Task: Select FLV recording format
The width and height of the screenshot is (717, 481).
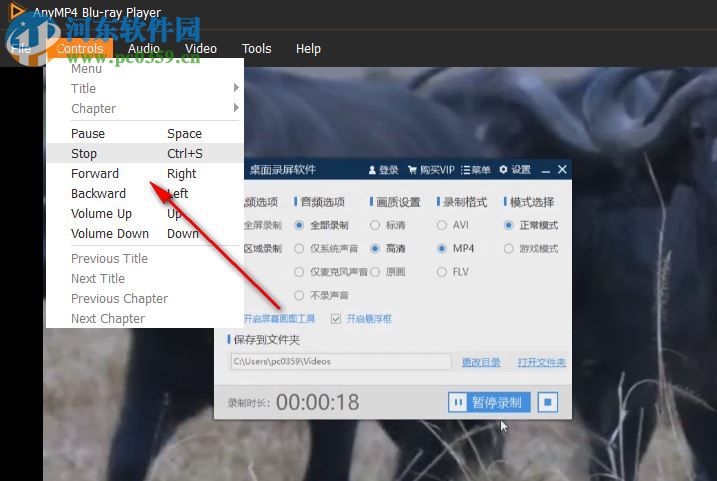Action: click(442, 272)
